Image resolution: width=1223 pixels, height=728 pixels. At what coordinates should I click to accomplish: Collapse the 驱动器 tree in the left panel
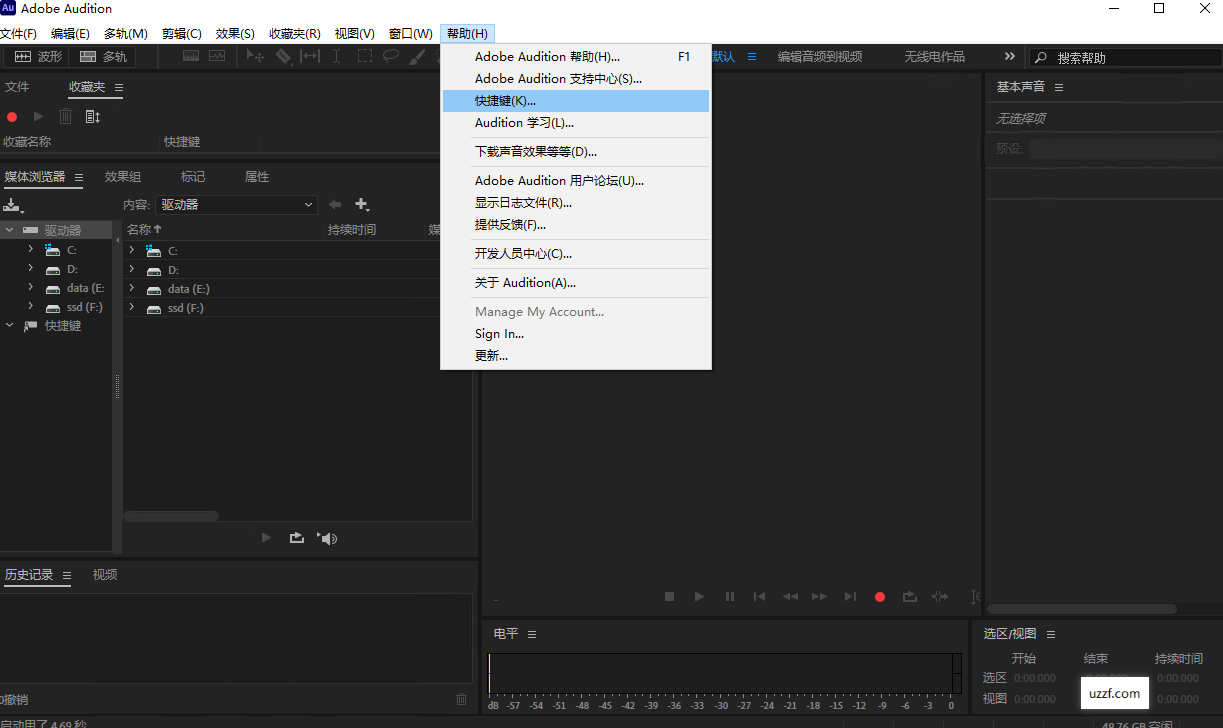pos(9,229)
